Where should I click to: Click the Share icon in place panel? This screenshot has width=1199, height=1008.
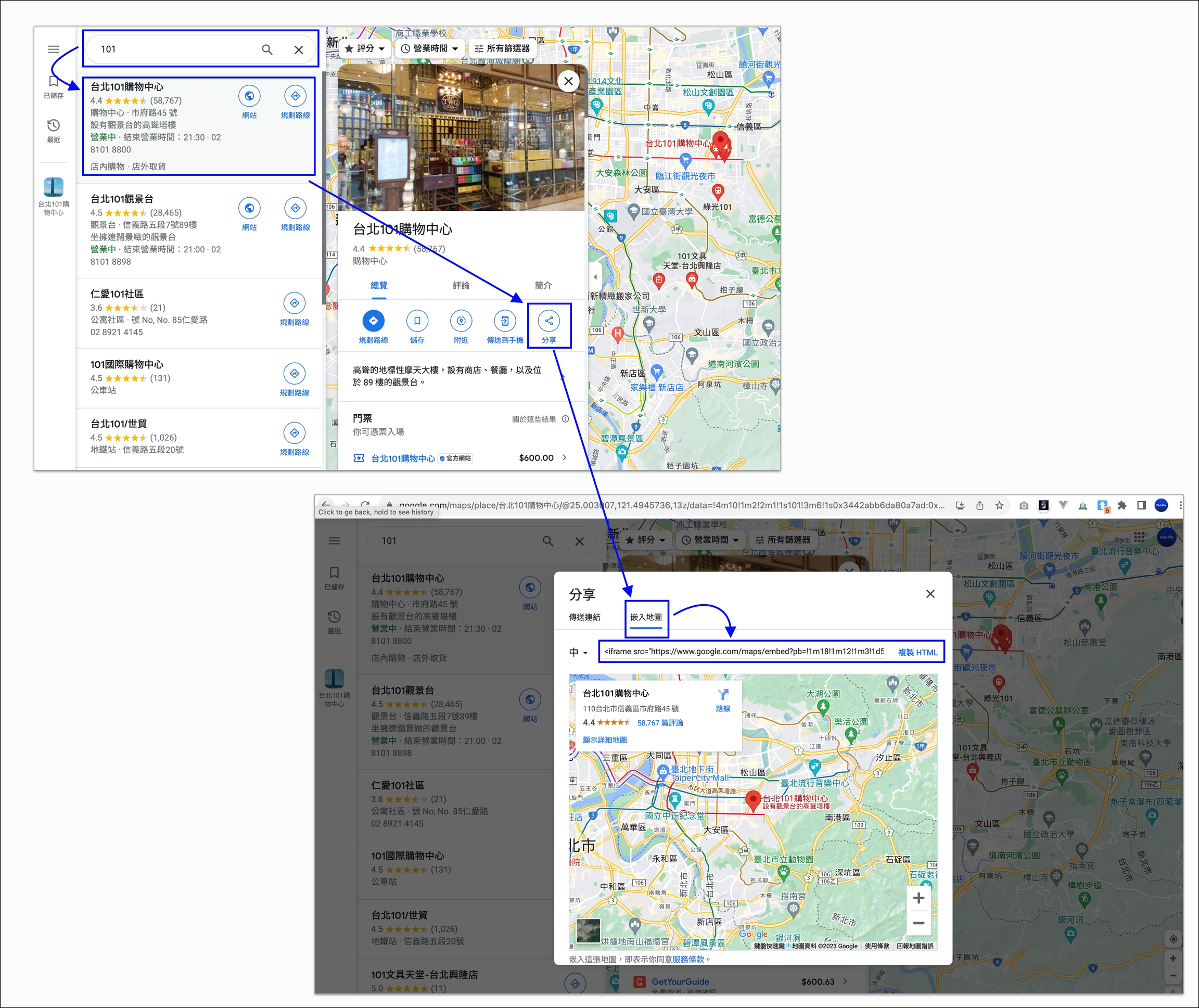click(549, 321)
